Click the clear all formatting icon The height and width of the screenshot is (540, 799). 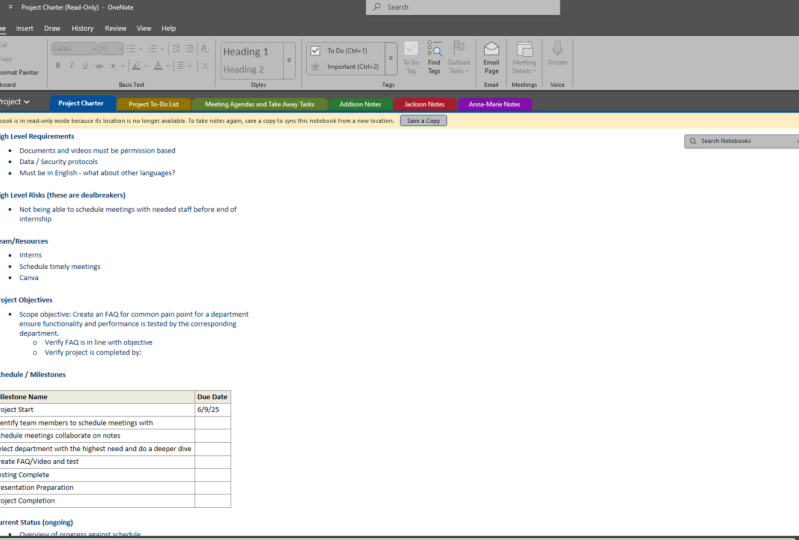pos(204,48)
